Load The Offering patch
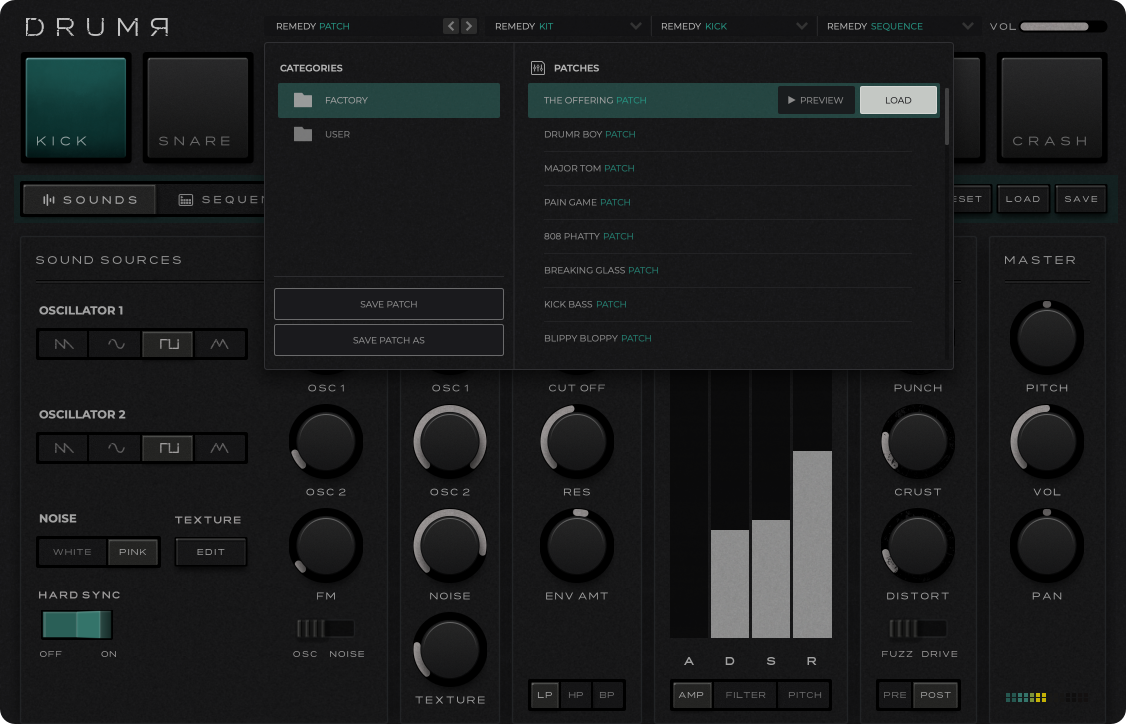This screenshot has width=1126, height=724. click(898, 101)
